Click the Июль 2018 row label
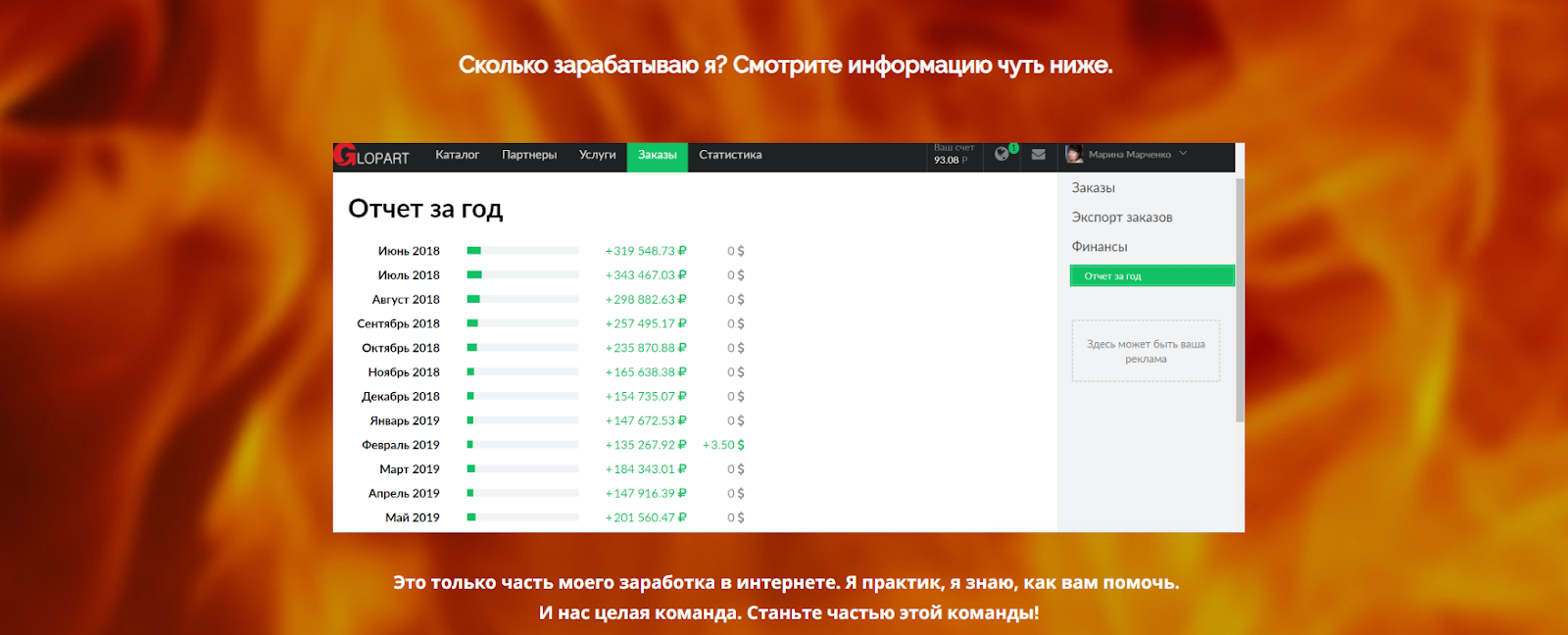Viewport: 1568px width, 635px height. 409,275
